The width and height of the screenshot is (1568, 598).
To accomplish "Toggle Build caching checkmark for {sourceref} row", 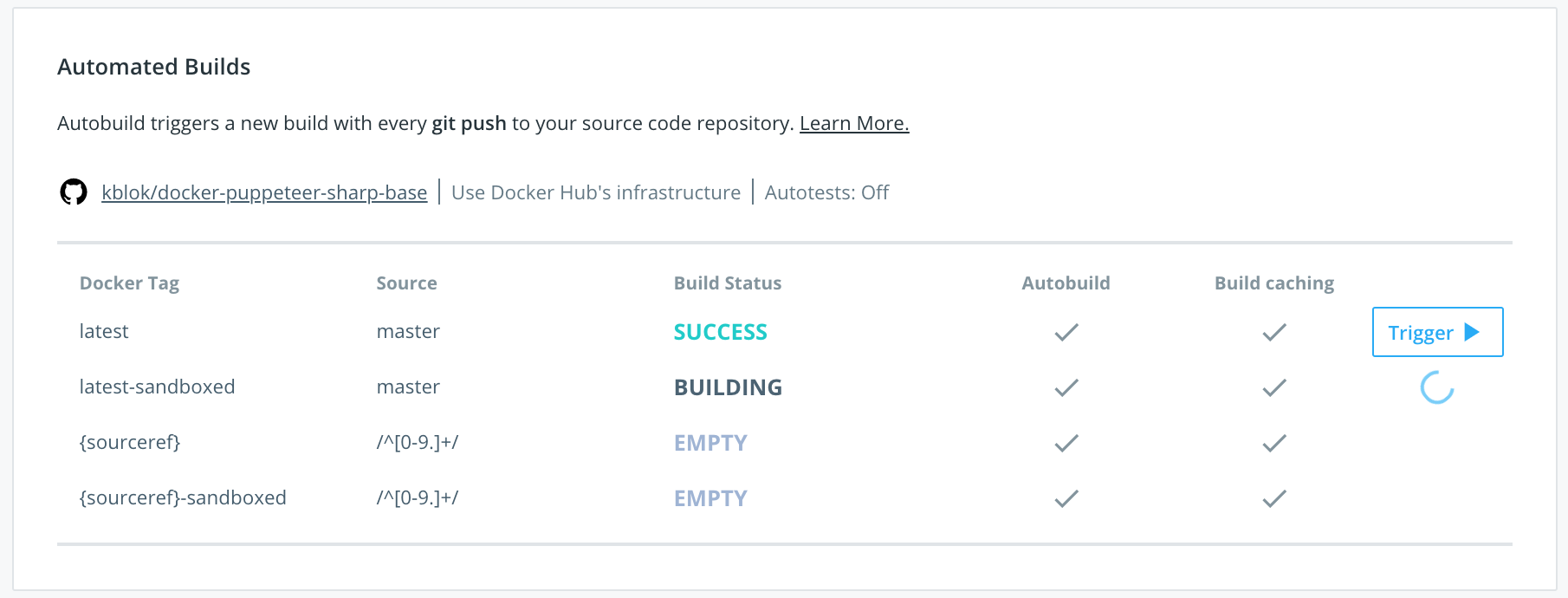I will click(1273, 443).
